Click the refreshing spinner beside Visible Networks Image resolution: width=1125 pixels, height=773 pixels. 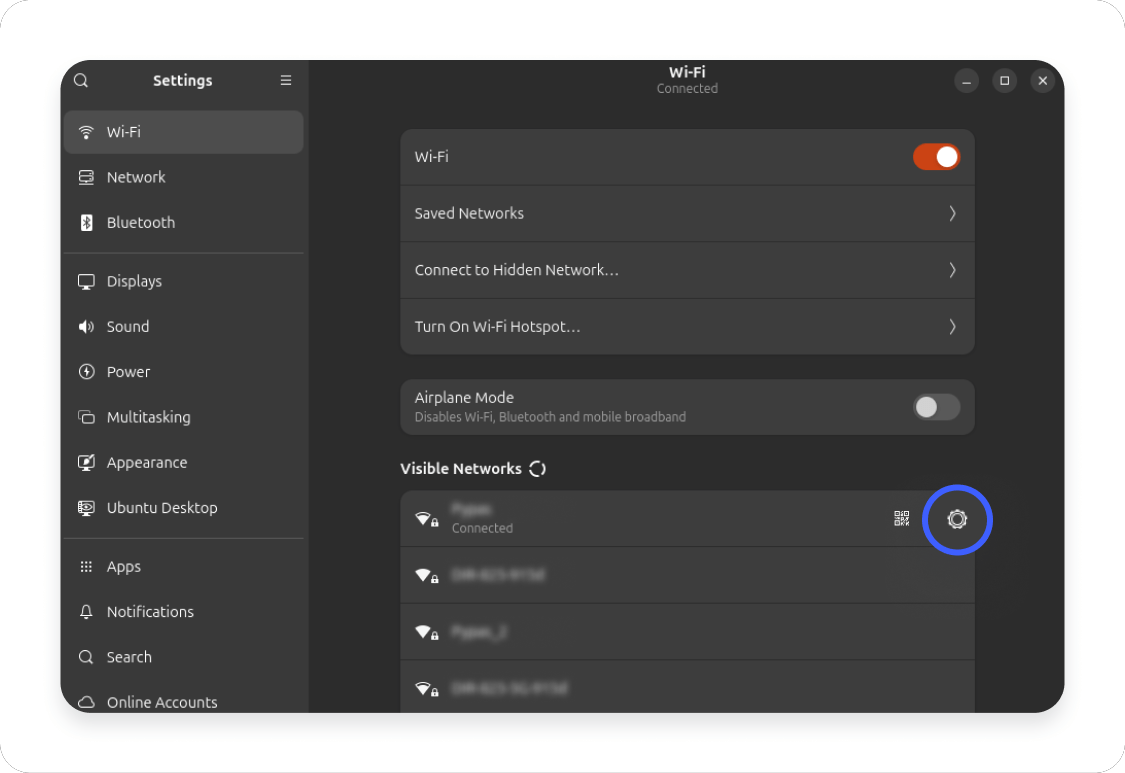(537, 469)
